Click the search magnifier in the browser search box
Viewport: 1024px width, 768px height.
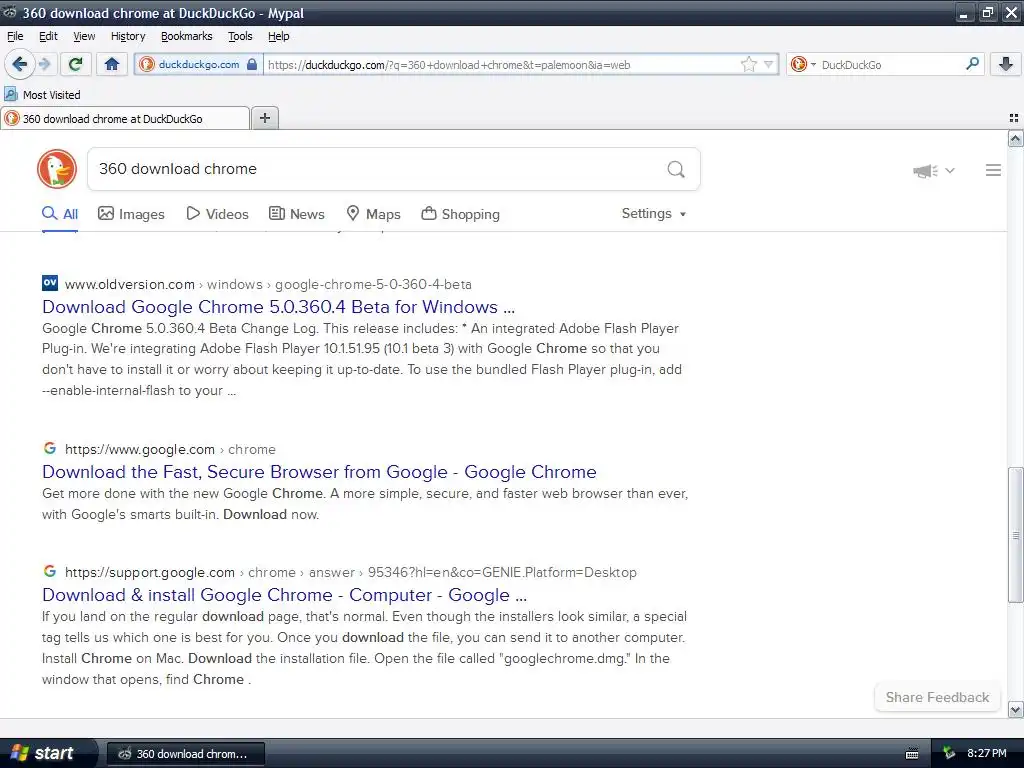[972, 64]
